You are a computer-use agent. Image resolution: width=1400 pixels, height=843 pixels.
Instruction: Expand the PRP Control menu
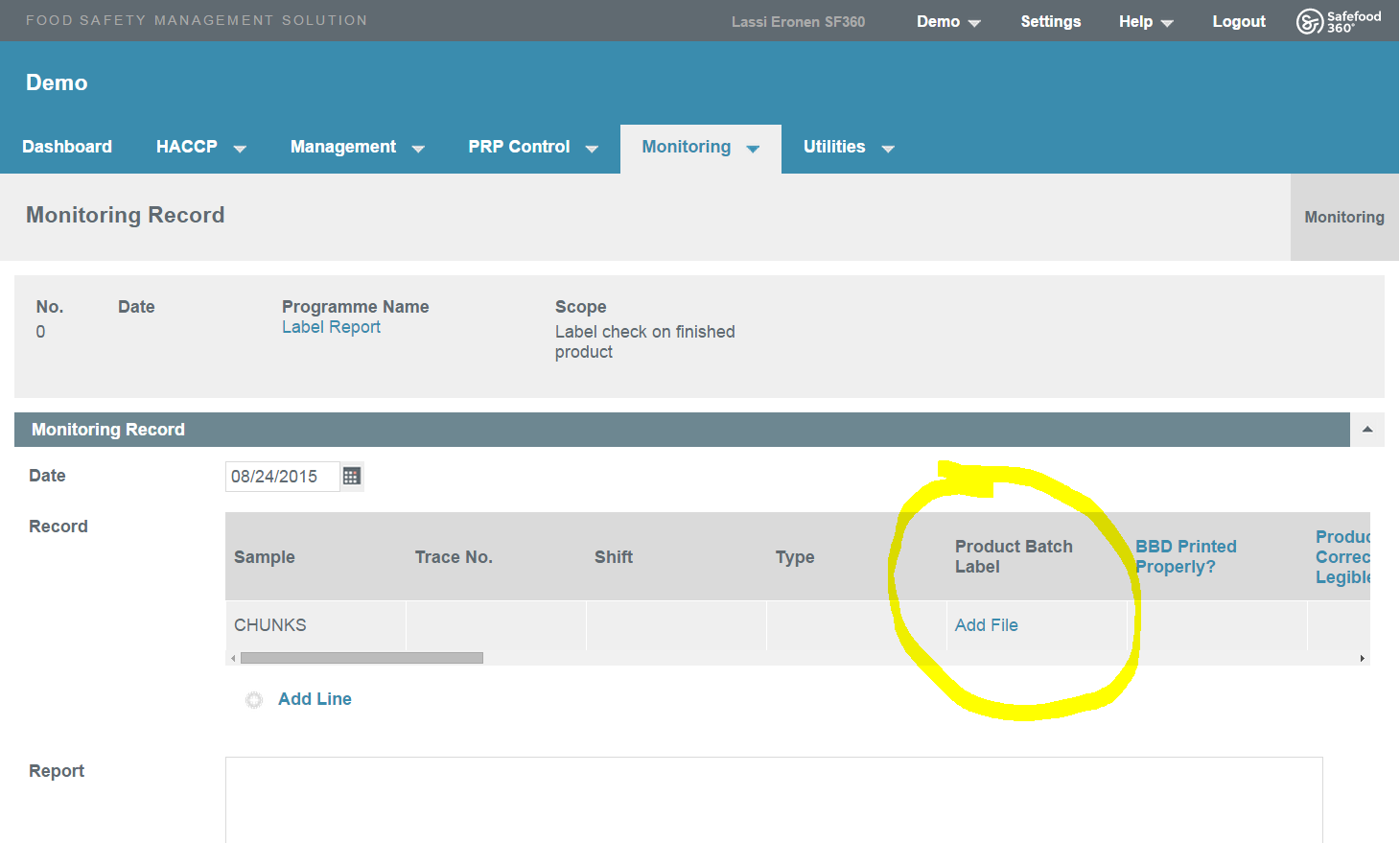tap(533, 148)
